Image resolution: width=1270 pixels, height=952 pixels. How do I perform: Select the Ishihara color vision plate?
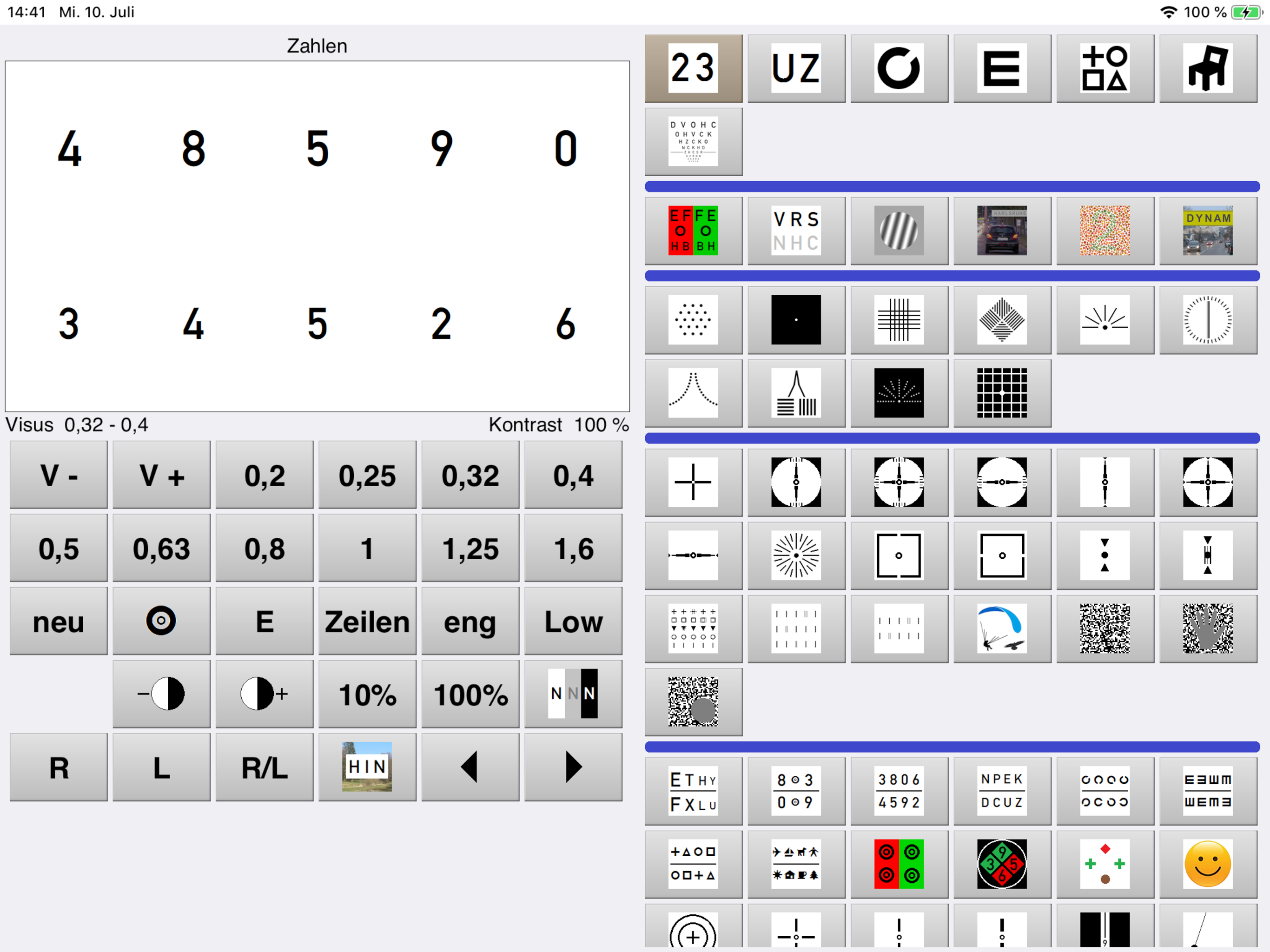pos(1105,231)
